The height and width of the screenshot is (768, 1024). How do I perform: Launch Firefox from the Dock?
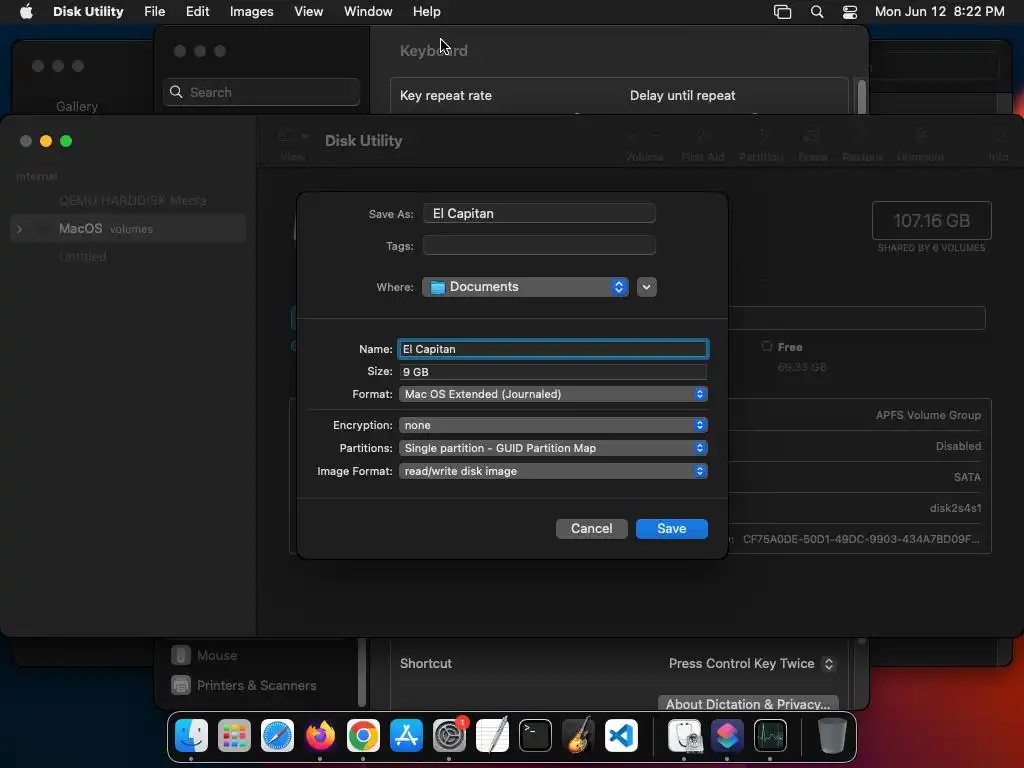pos(320,736)
